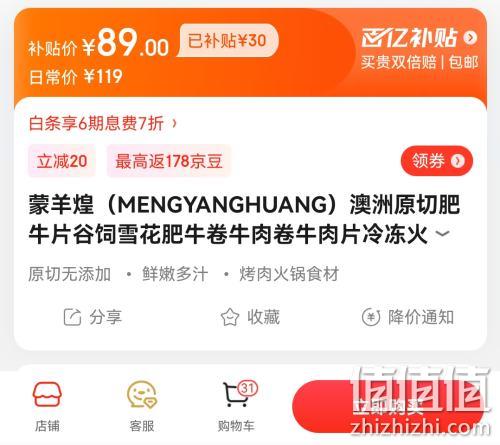
Task: Click the arrow icon beside 亿补贴
Action: pos(470,38)
